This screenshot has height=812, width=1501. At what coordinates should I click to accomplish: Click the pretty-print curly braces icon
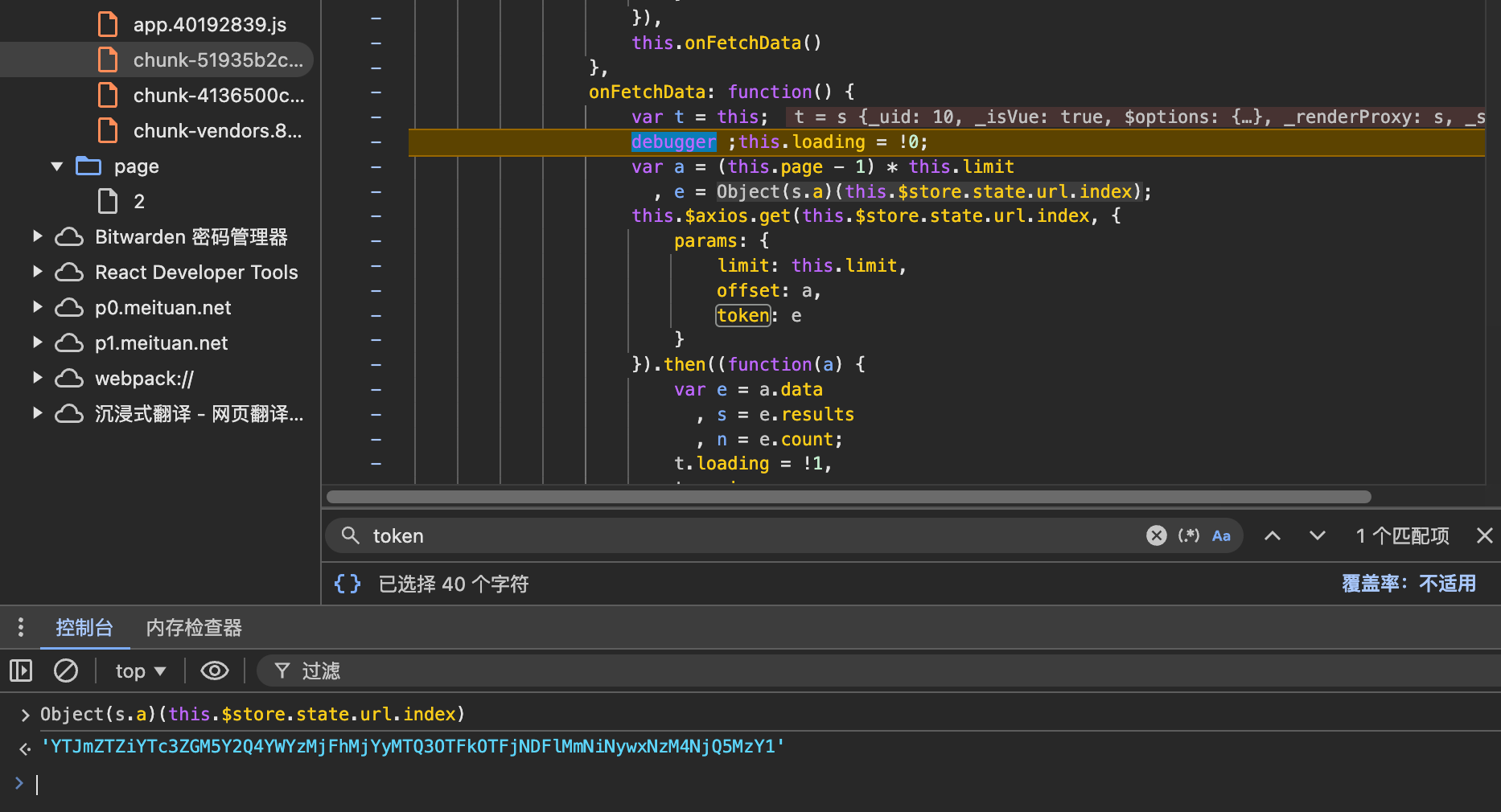(347, 584)
